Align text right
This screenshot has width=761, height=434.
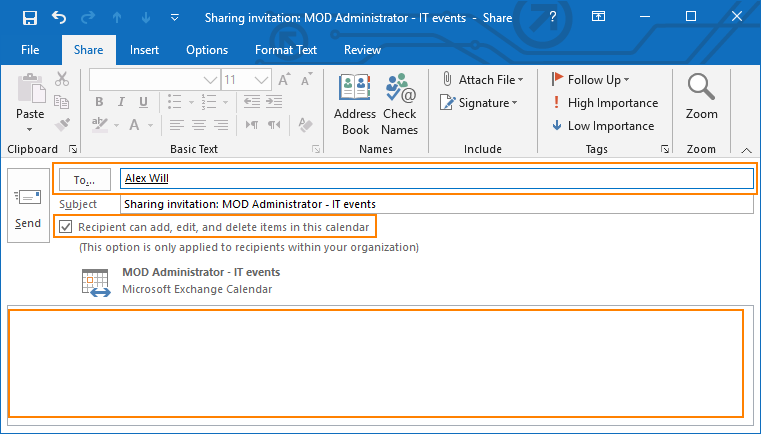[x=221, y=125]
